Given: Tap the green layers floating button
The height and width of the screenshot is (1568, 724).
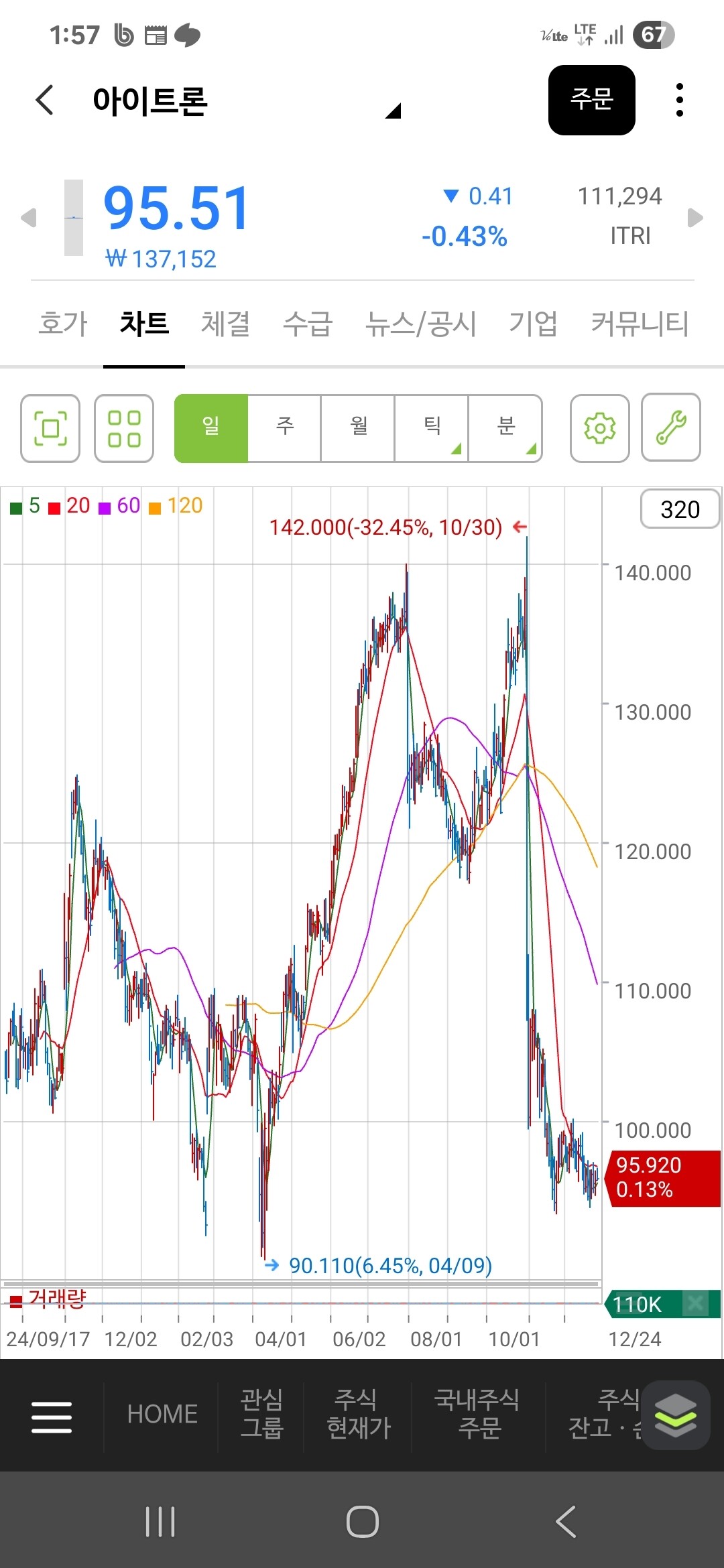Looking at the screenshot, I should point(676,1415).
